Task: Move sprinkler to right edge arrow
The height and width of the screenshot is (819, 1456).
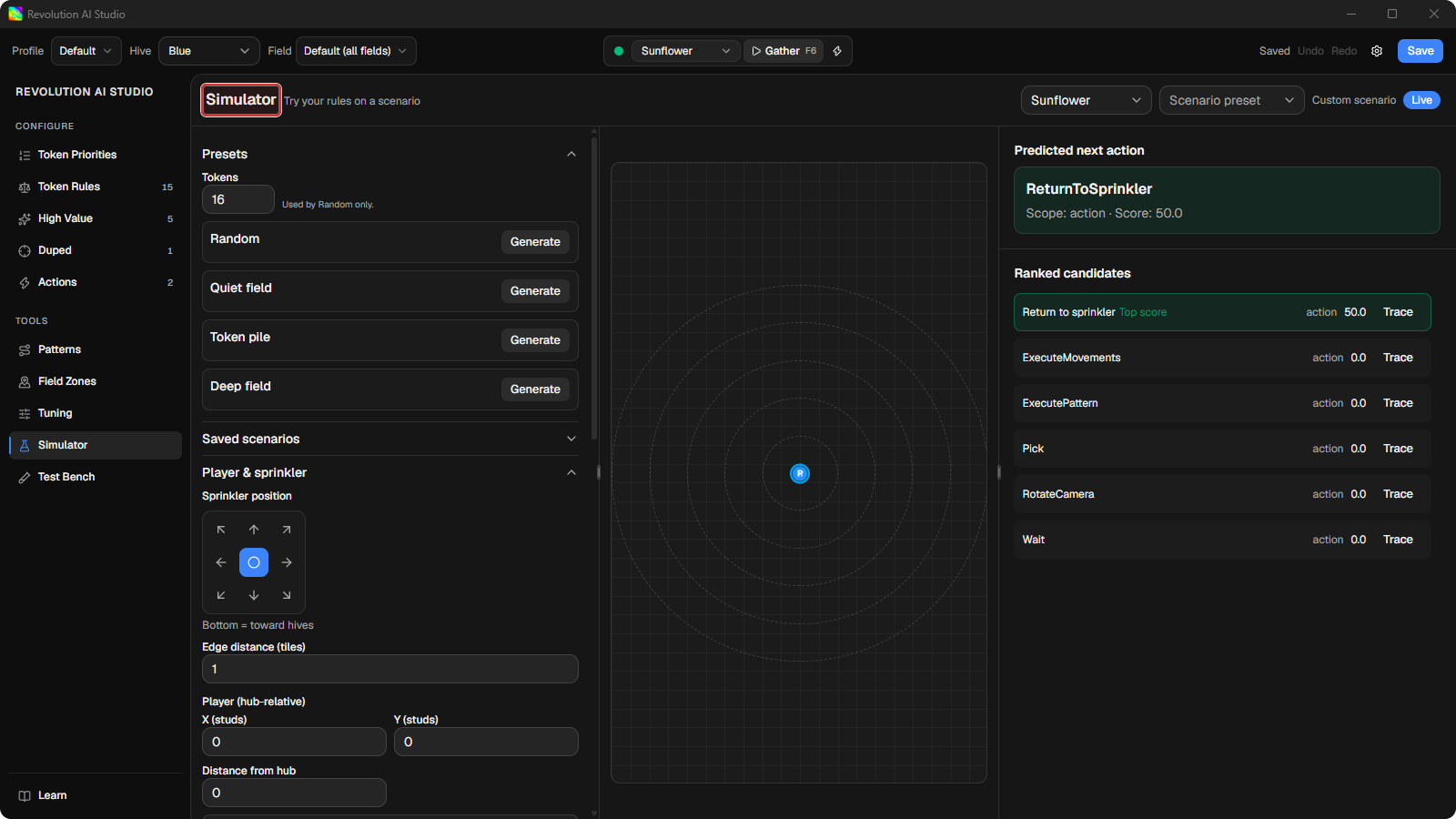Action: (x=287, y=562)
